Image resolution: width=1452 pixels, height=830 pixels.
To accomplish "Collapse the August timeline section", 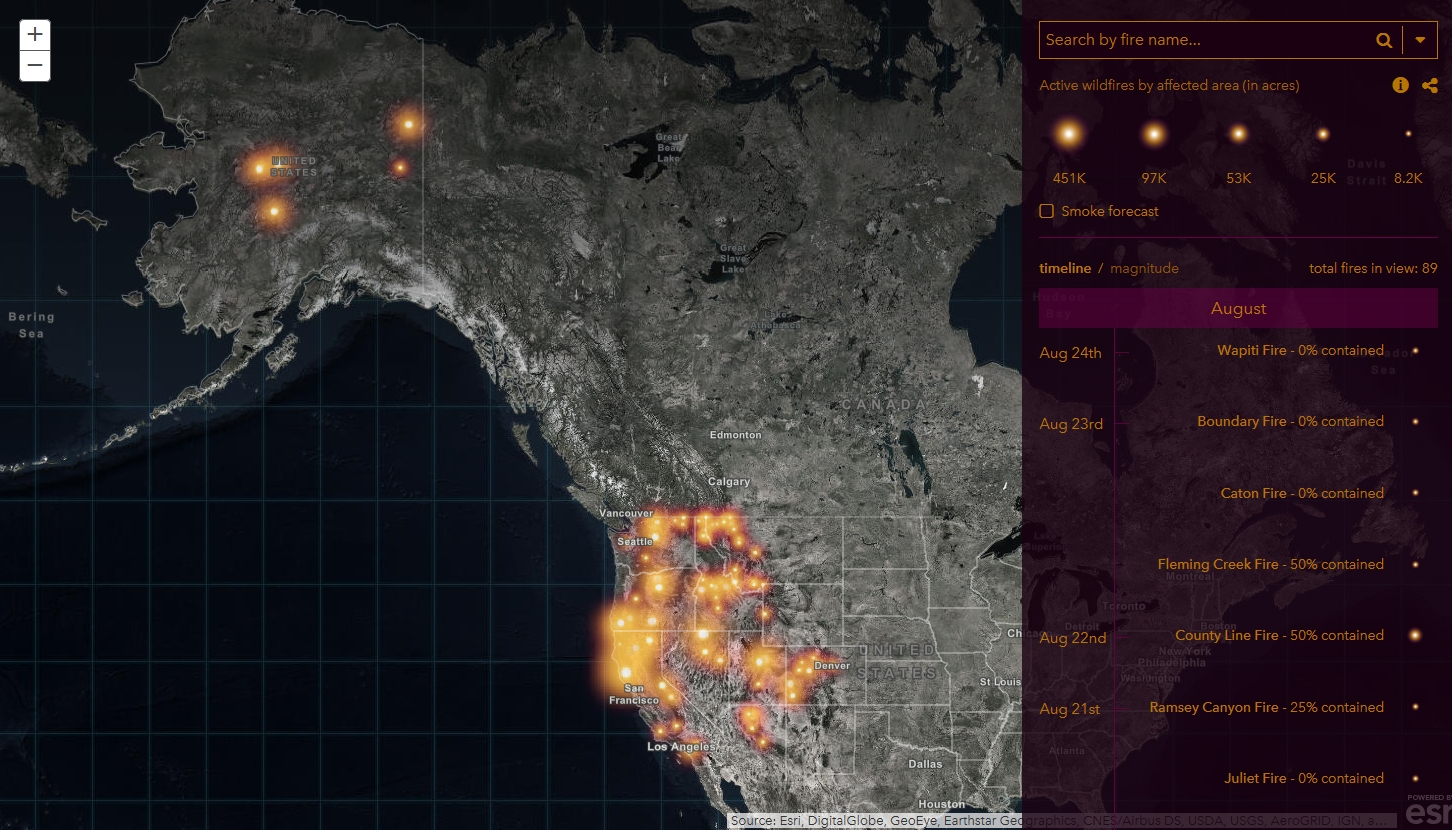I will (1238, 308).
